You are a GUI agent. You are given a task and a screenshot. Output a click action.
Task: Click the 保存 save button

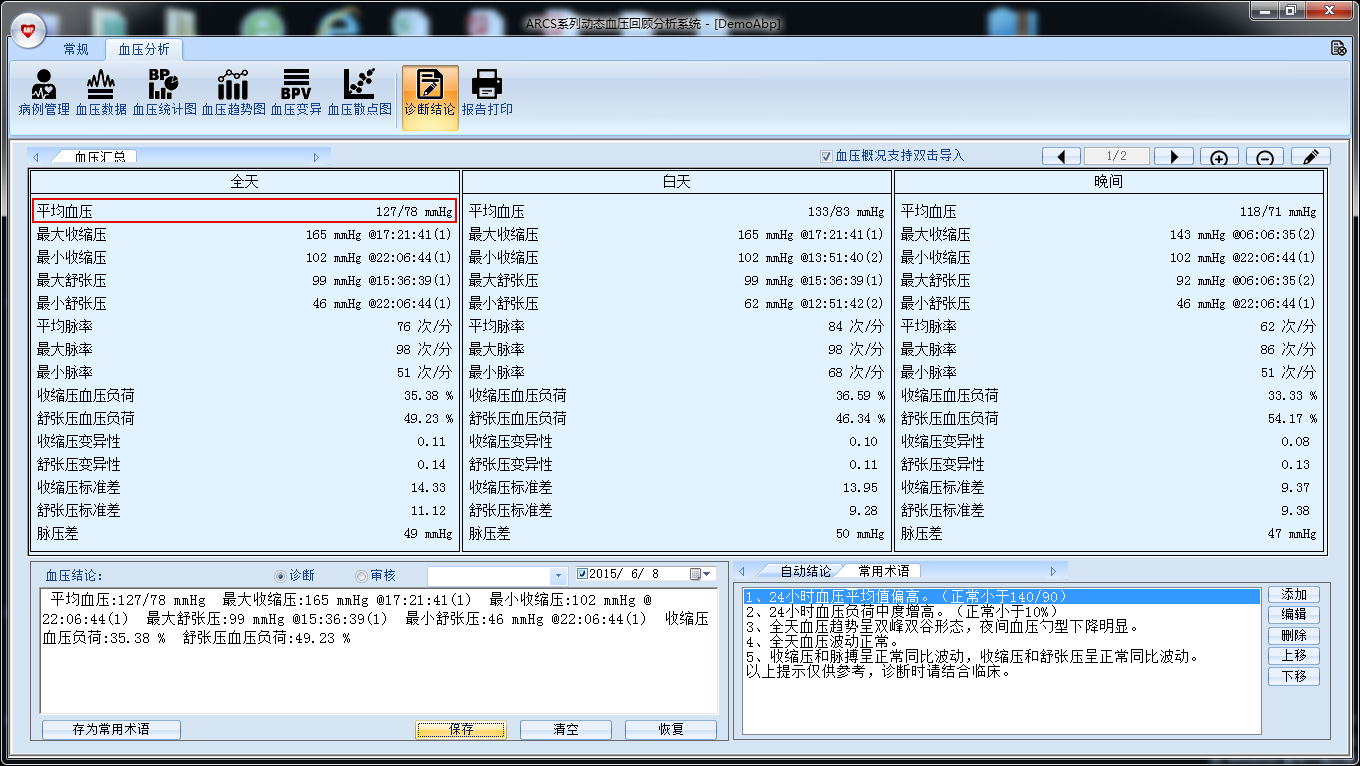click(461, 730)
